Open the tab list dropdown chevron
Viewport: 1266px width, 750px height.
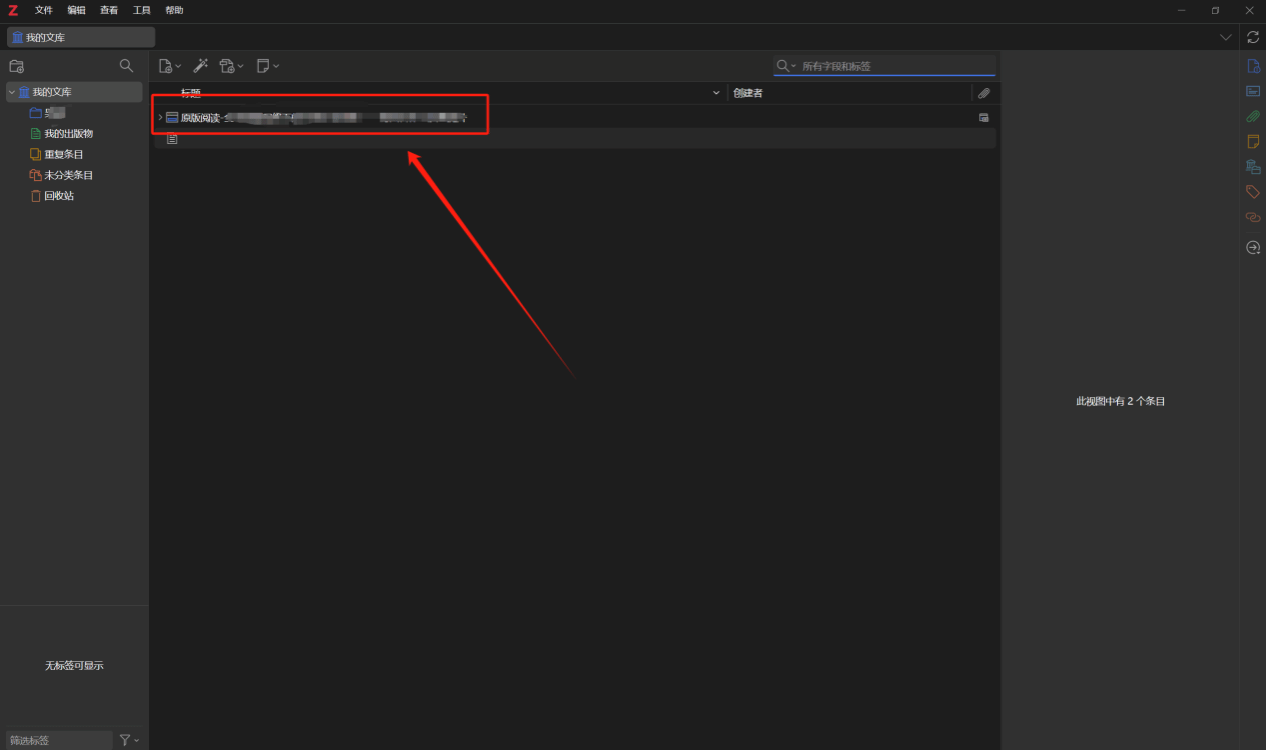(x=1226, y=37)
